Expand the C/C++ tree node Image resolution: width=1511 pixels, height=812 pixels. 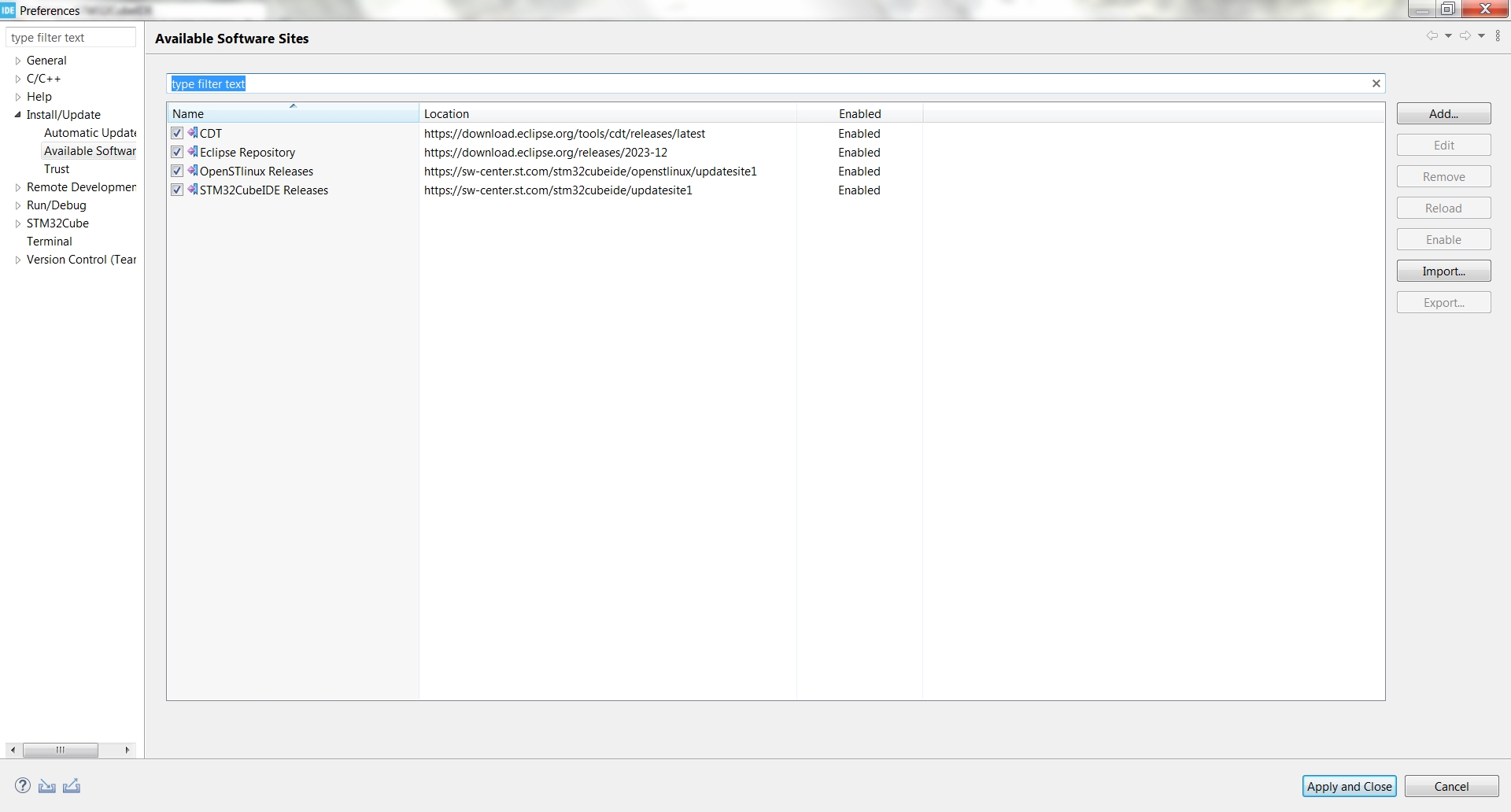[18, 79]
